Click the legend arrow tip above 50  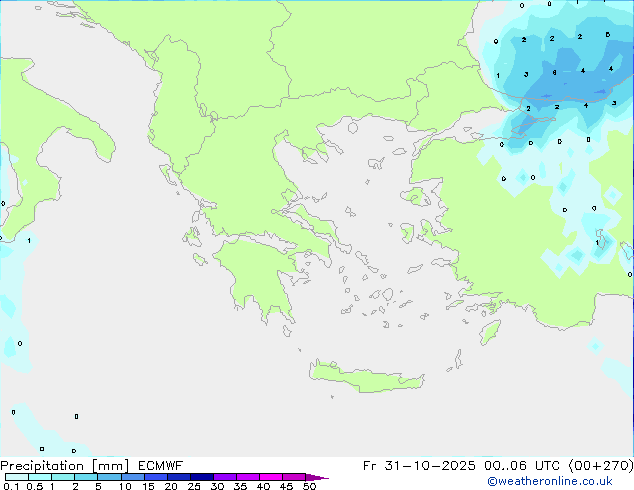pos(317,477)
